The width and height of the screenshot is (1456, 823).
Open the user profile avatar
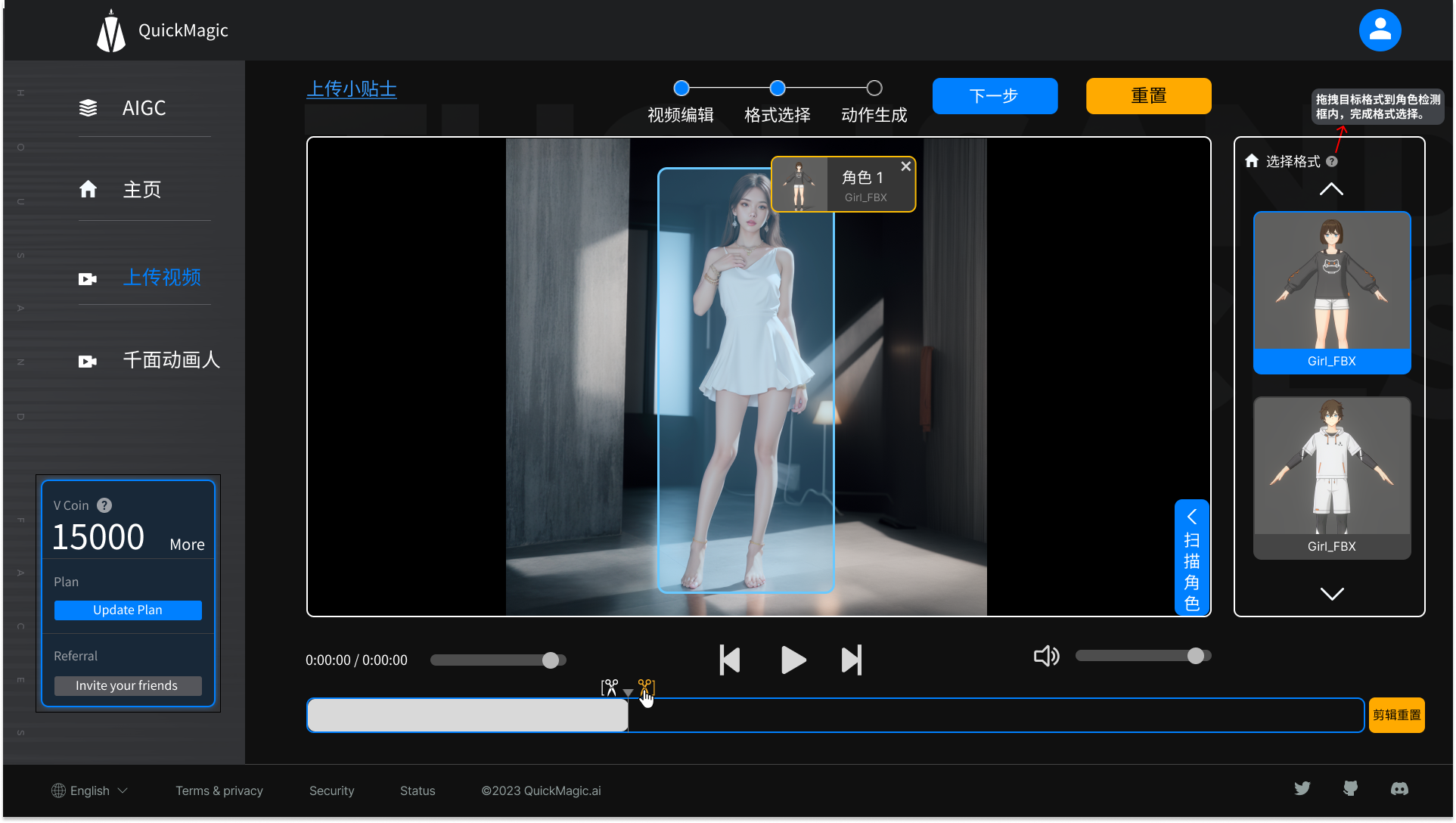point(1380,30)
